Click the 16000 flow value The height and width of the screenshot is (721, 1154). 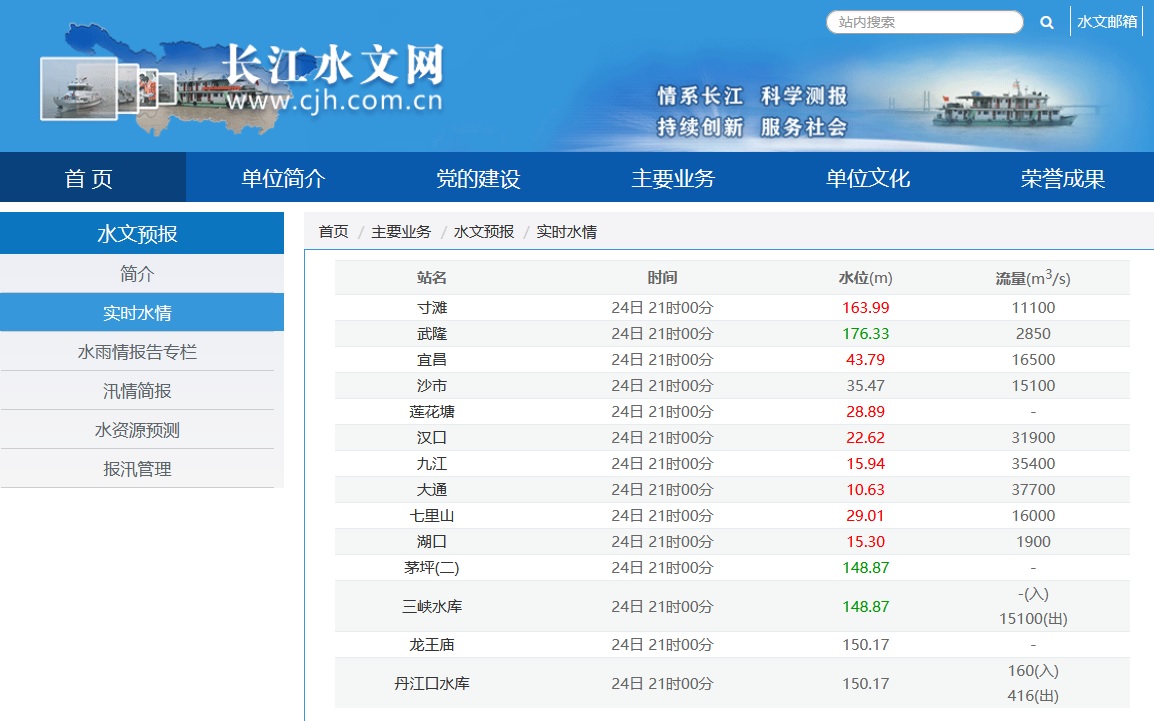tap(1033, 515)
